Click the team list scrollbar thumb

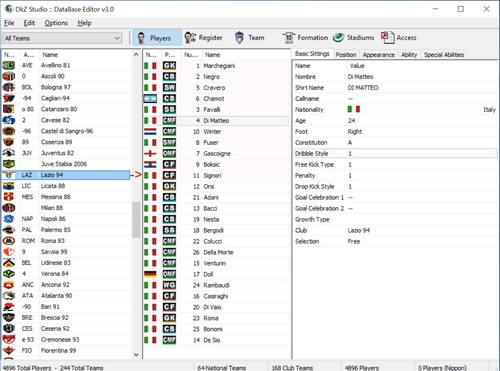[x=136, y=220]
